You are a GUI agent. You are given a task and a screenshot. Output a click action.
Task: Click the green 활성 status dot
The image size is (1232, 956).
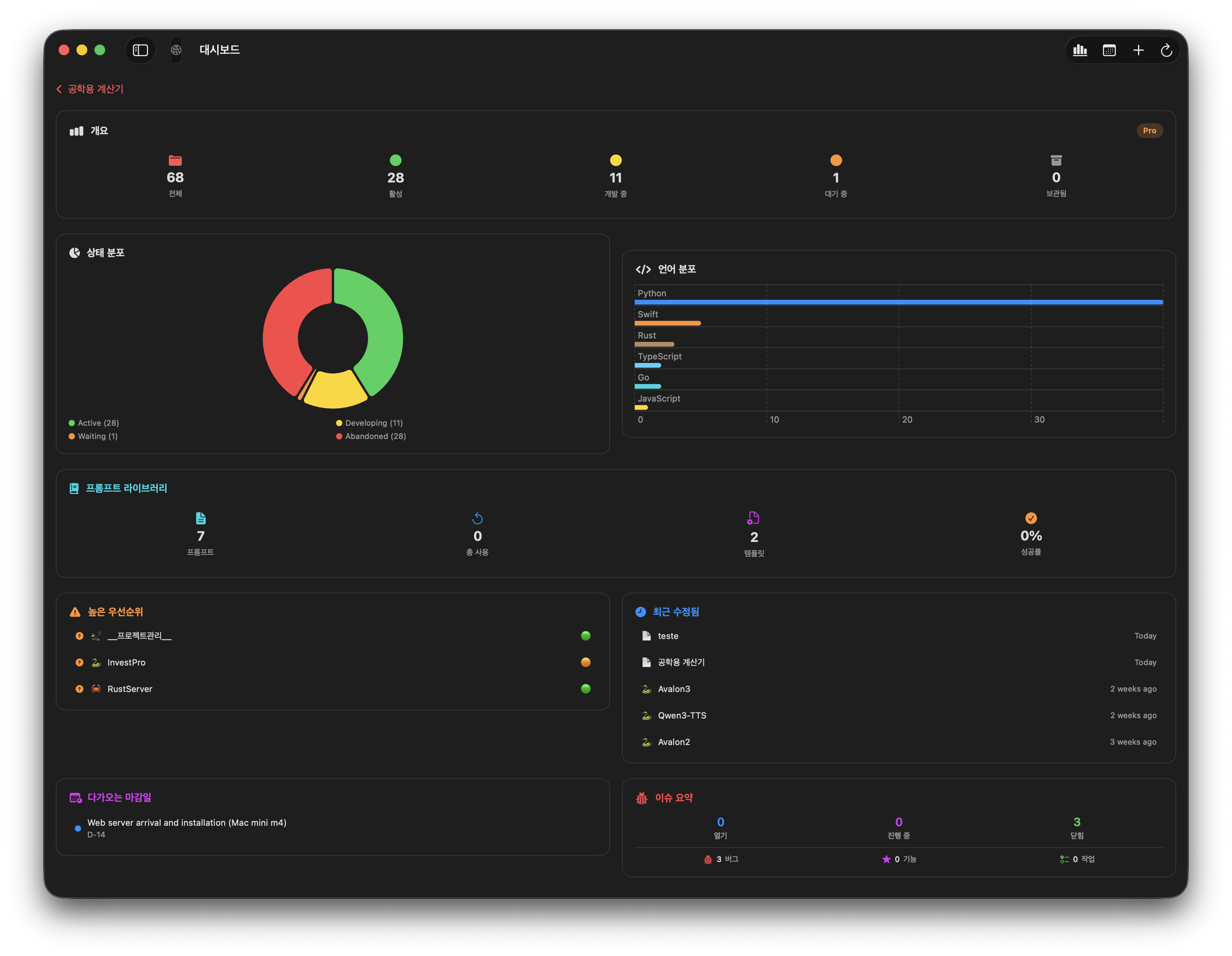point(395,160)
